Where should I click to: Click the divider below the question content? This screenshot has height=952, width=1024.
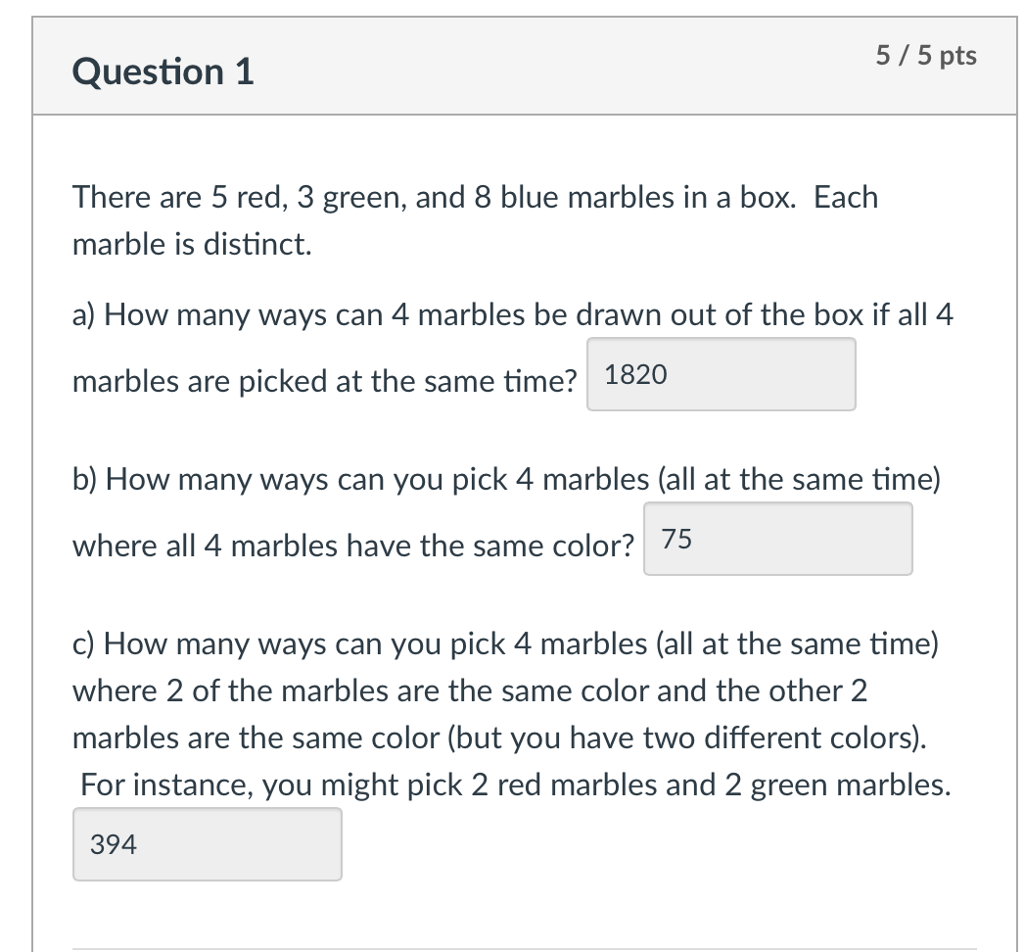pos(524,944)
